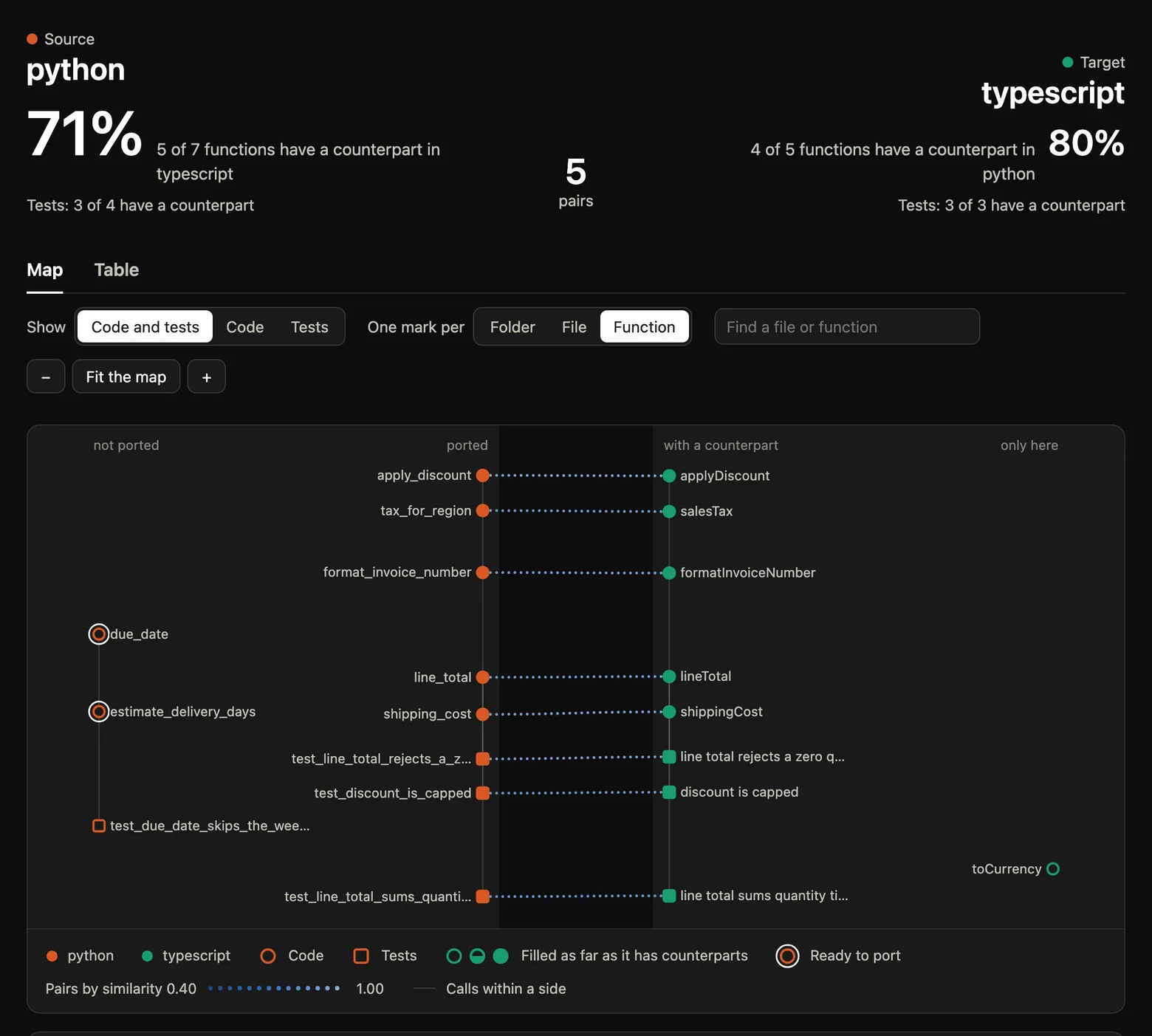The height and width of the screenshot is (1036, 1152).
Task: Select the line_total orange node
Action: coord(483,677)
